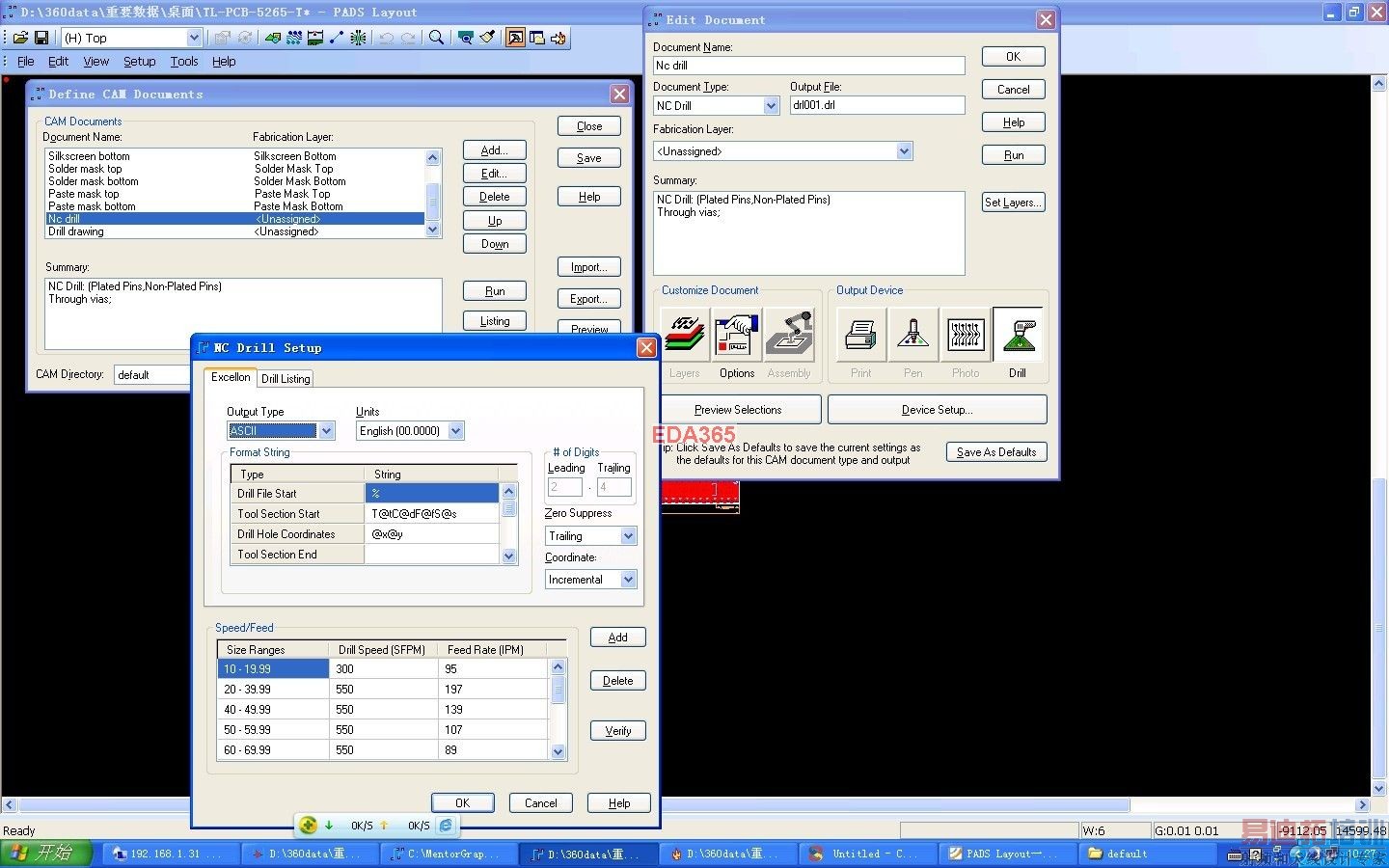
Task: Select the Design toolbar icon
Action: coord(294,38)
